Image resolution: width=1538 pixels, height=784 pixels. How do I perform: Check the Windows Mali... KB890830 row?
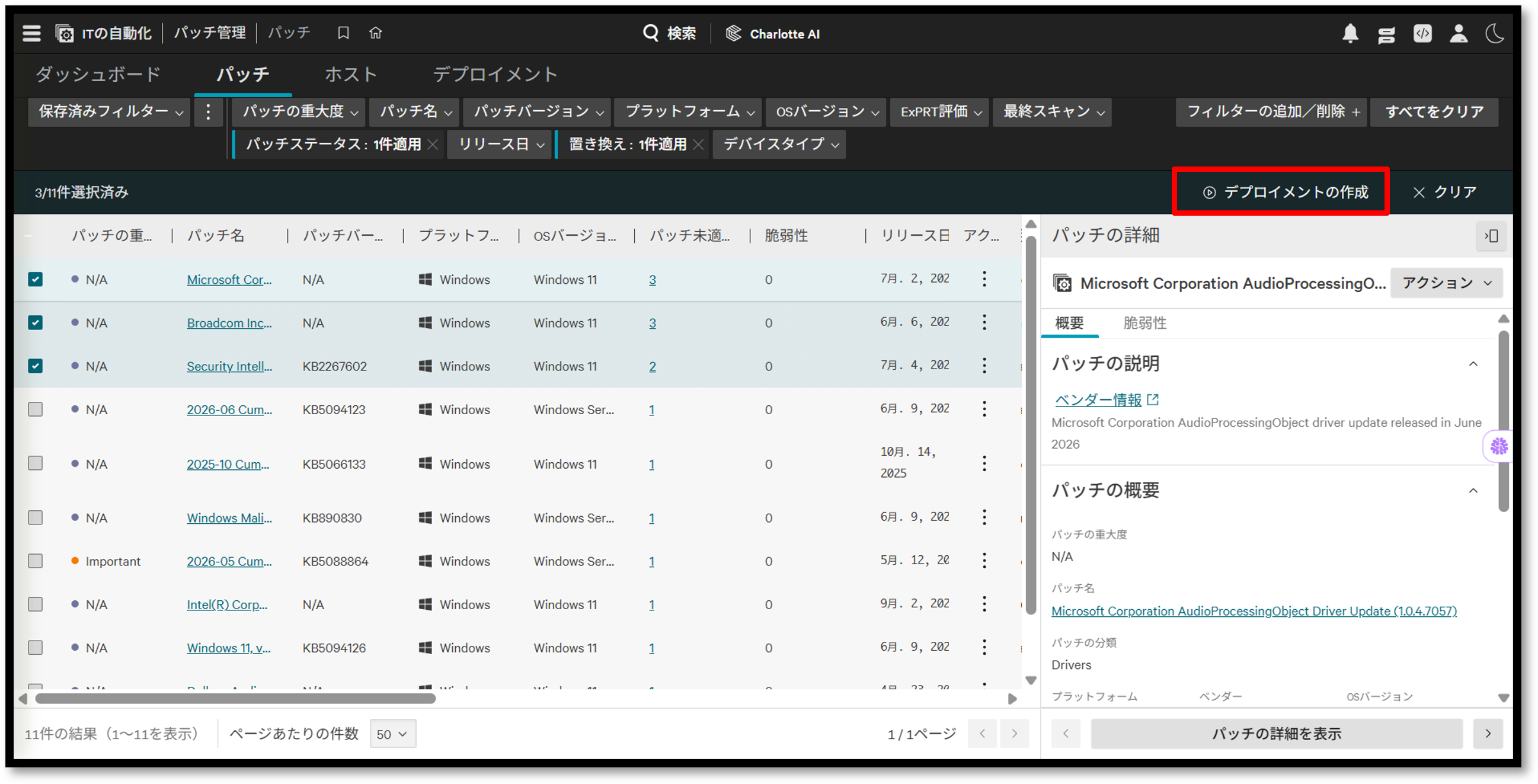point(35,517)
